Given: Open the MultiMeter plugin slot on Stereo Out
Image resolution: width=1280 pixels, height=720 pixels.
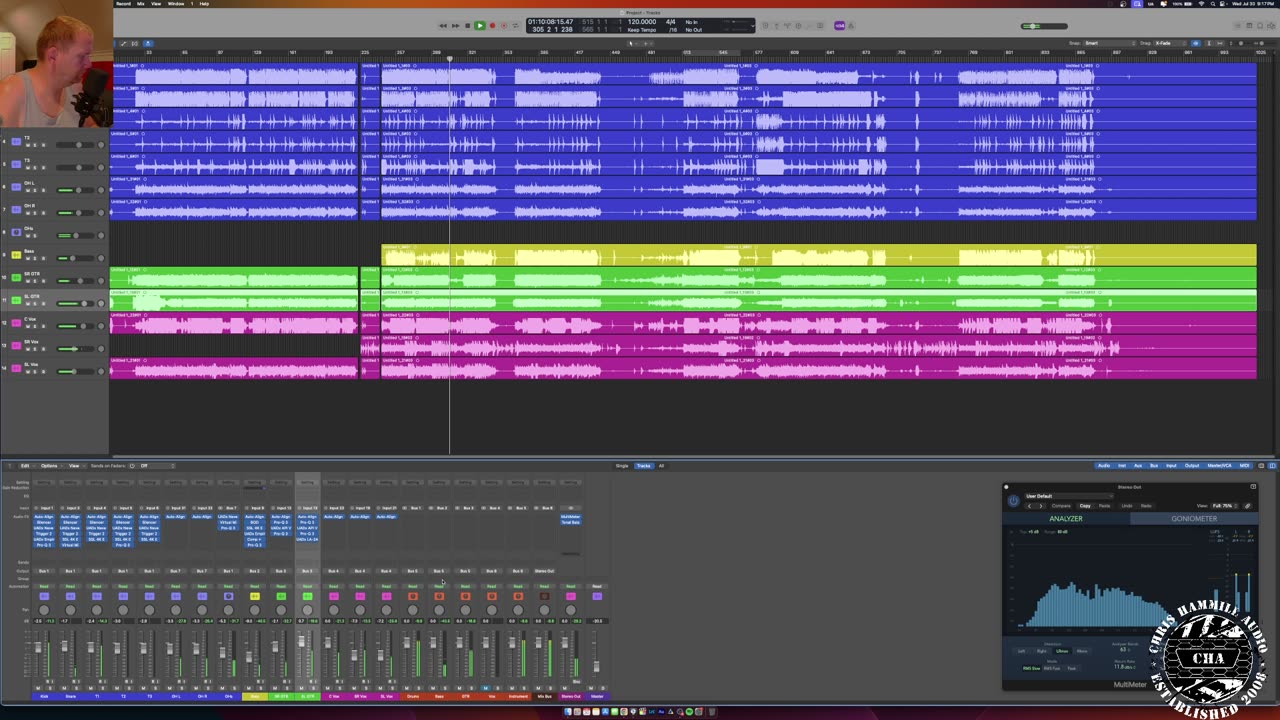Looking at the screenshot, I should click(571, 516).
